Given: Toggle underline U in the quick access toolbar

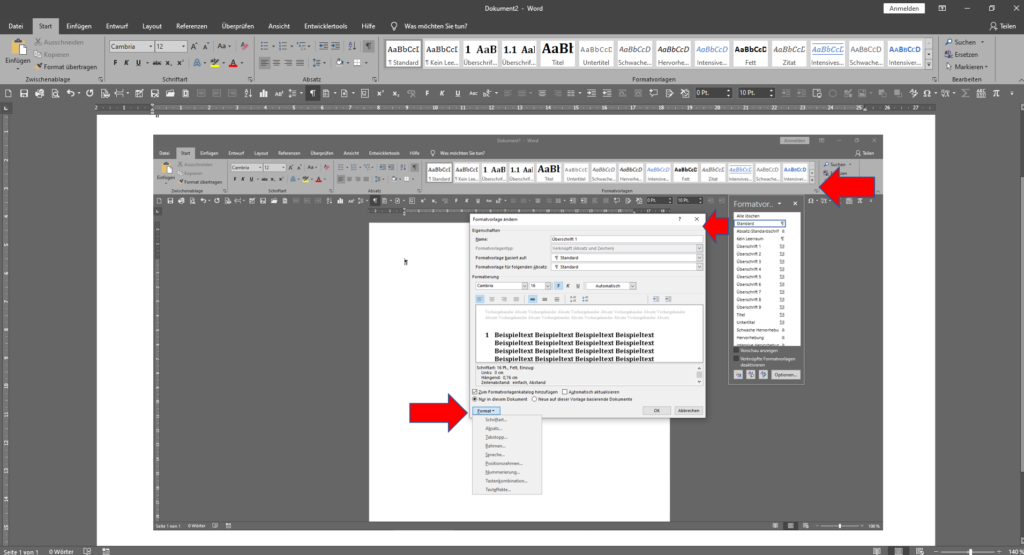Looking at the screenshot, I should [458, 93].
